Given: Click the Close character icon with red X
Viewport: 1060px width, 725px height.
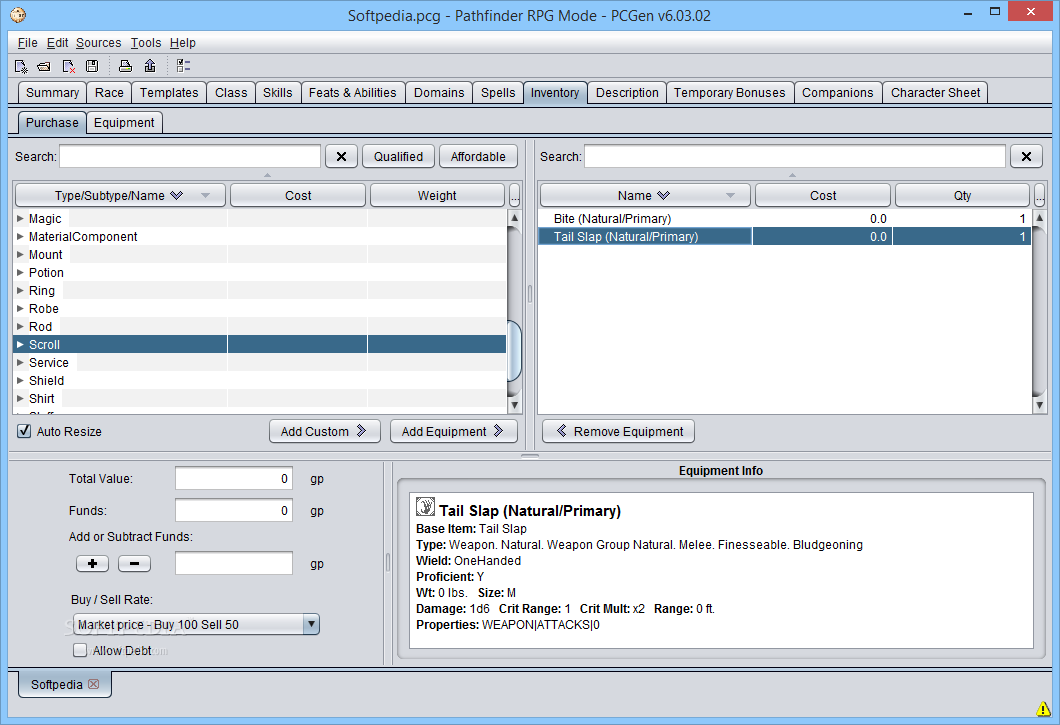Looking at the screenshot, I should click(x=68, y=66).
